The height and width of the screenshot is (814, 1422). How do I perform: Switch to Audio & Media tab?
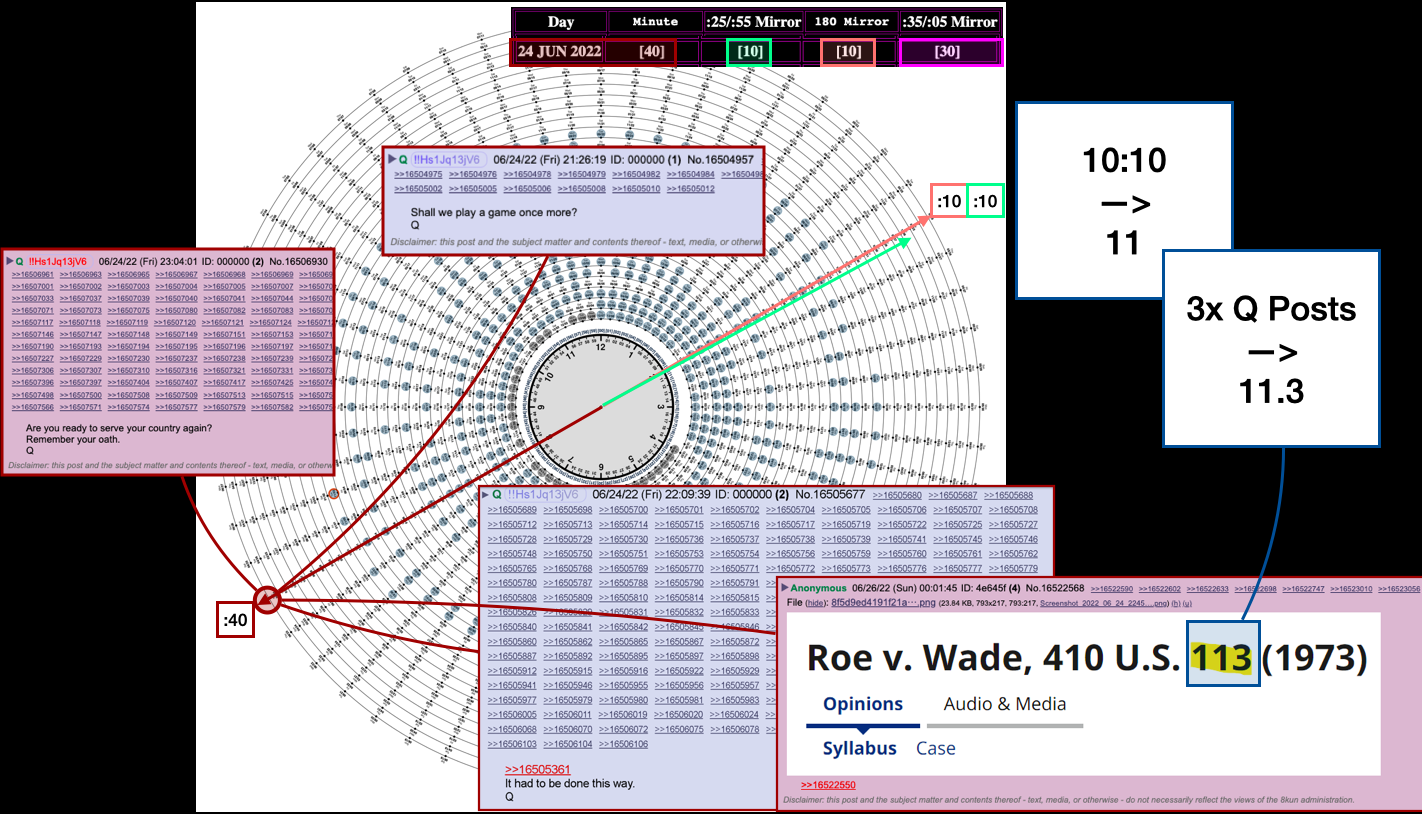point(1005,704)
